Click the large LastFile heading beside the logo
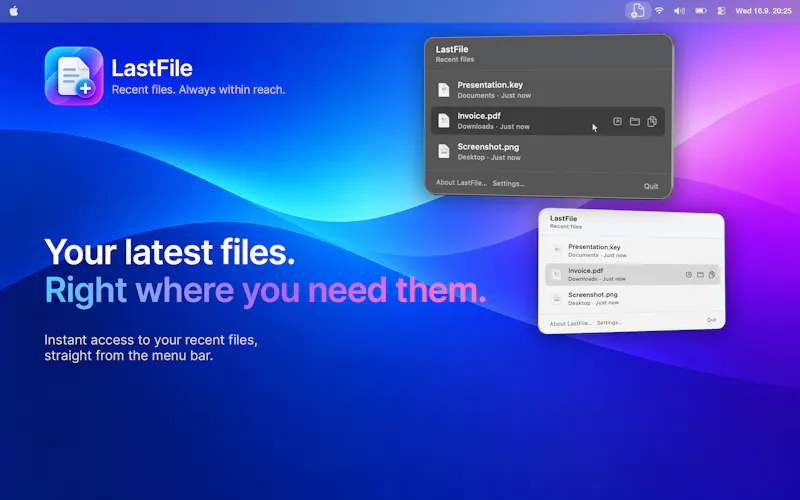 152,68
